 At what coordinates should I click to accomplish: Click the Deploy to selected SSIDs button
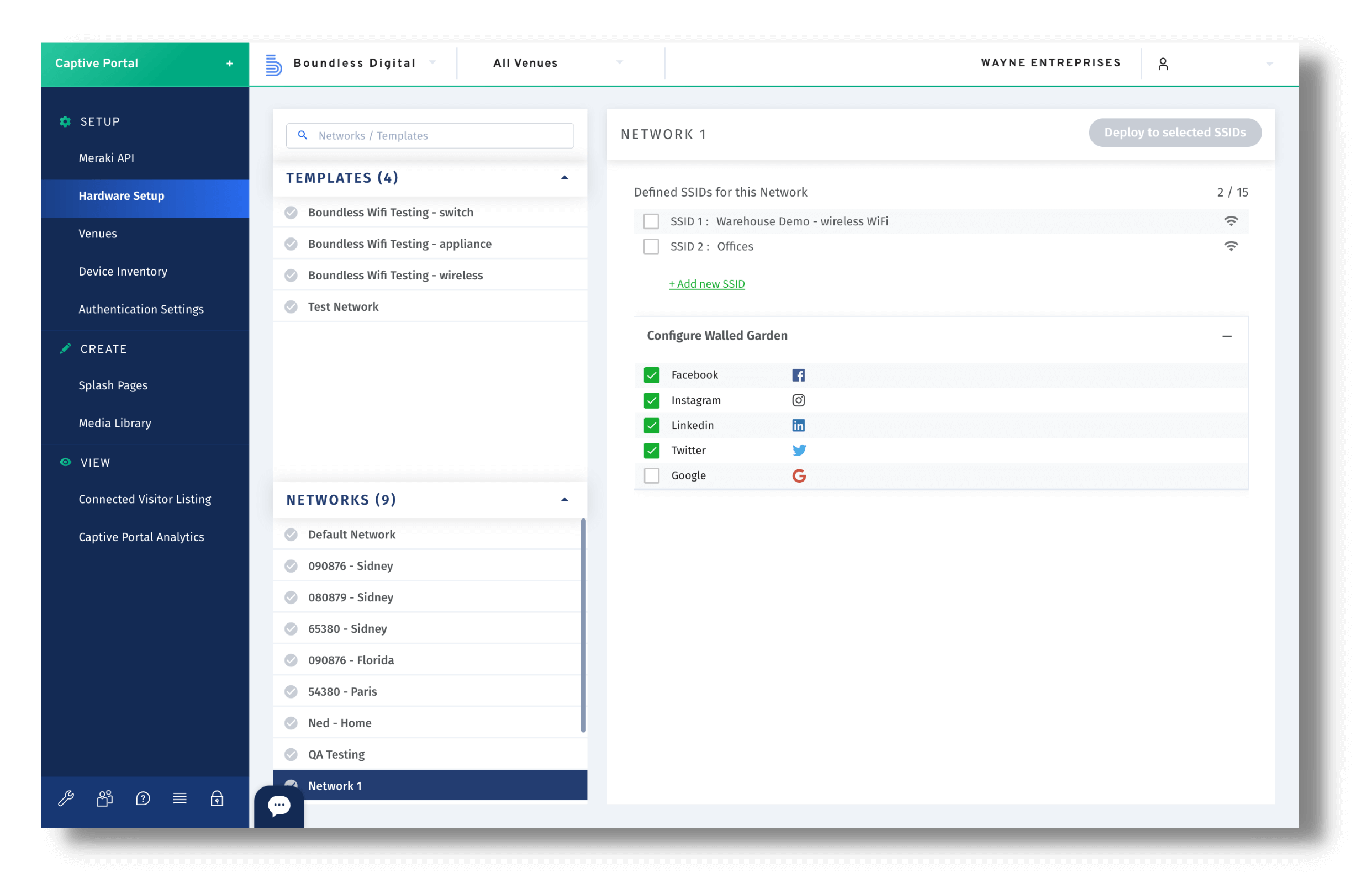(x=1175, y=132)
